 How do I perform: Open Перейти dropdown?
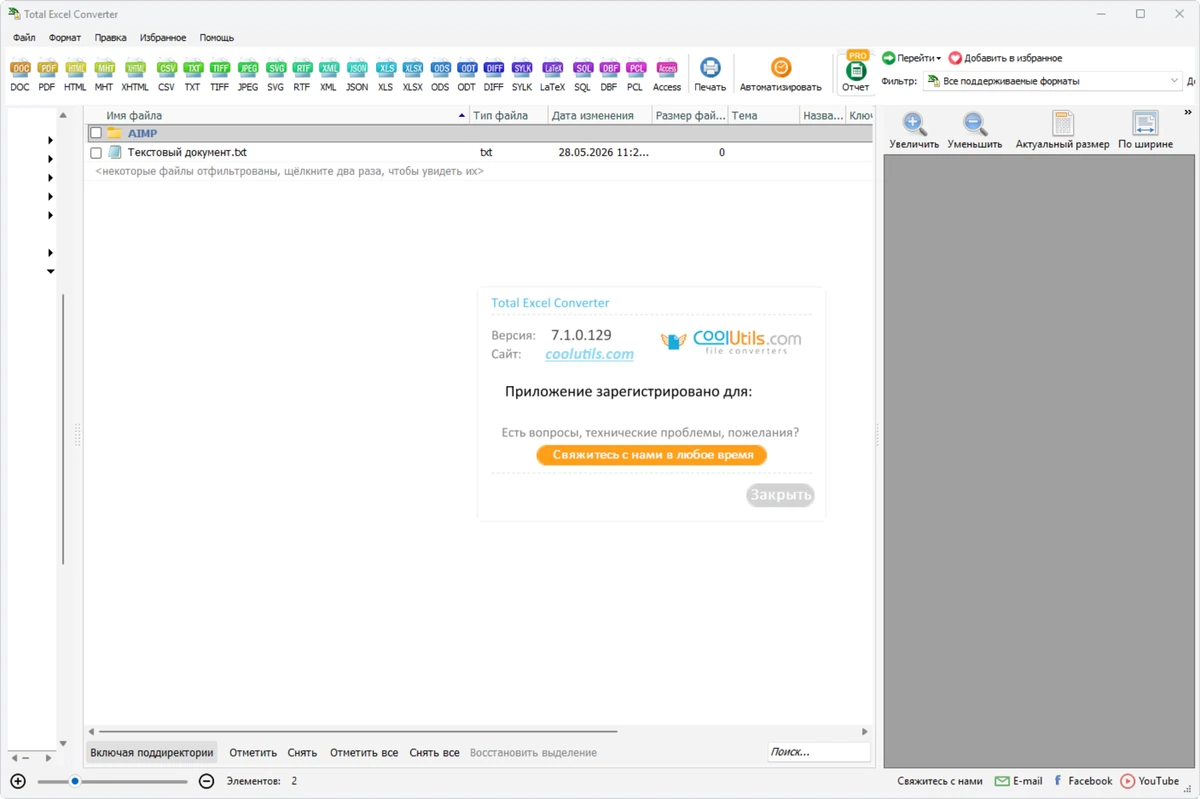click(911, 58)
